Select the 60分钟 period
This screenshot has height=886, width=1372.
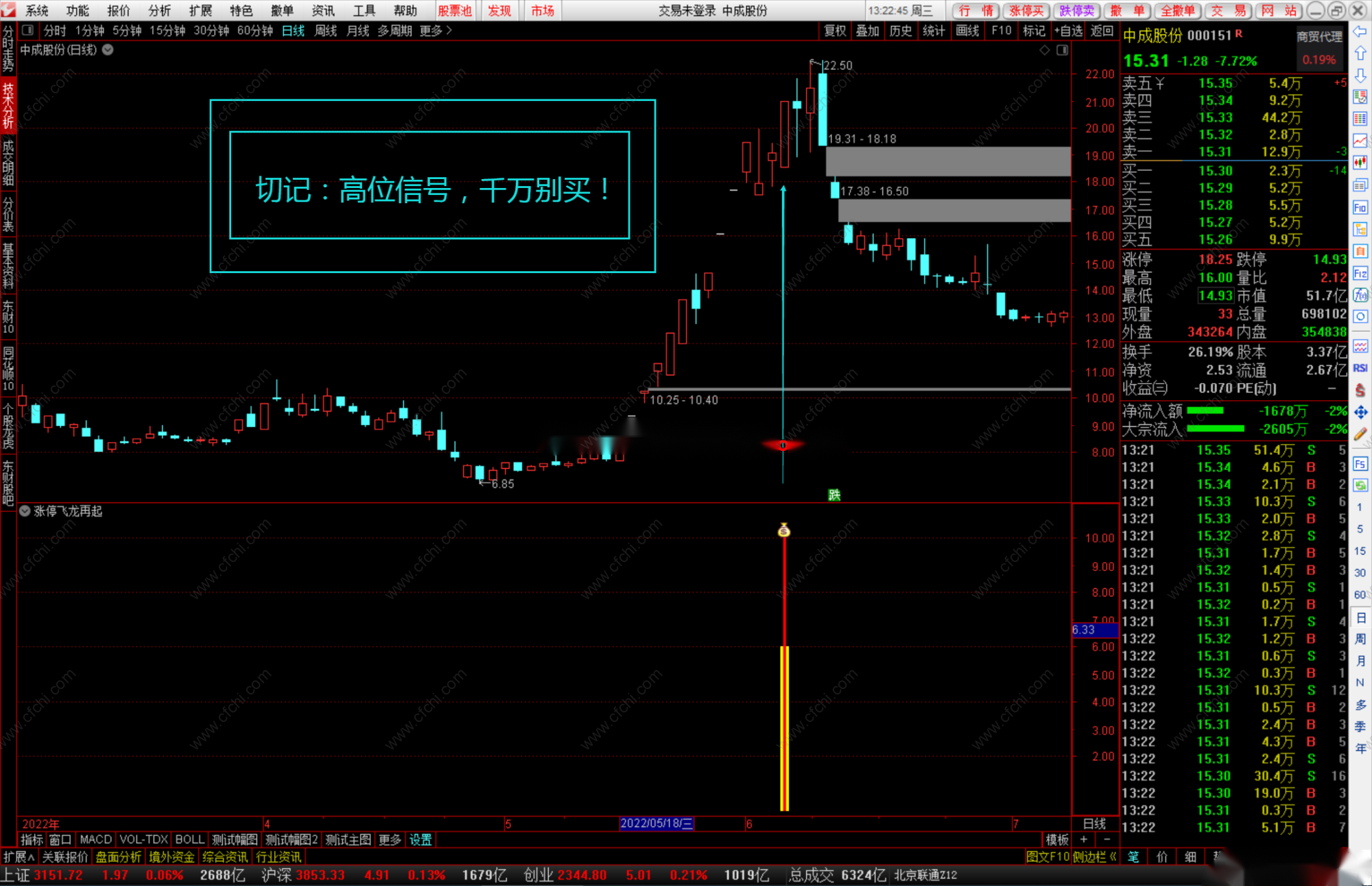pos(255,30)
